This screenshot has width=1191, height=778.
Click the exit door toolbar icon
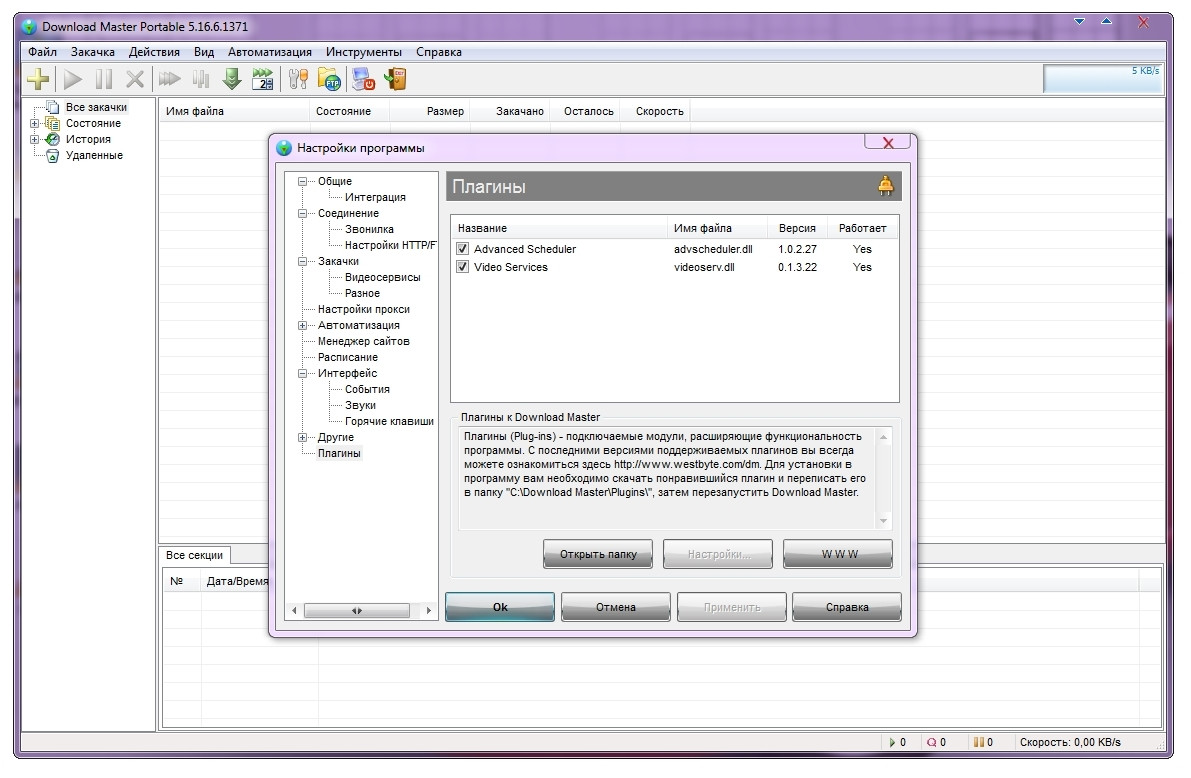click(395, 79)
